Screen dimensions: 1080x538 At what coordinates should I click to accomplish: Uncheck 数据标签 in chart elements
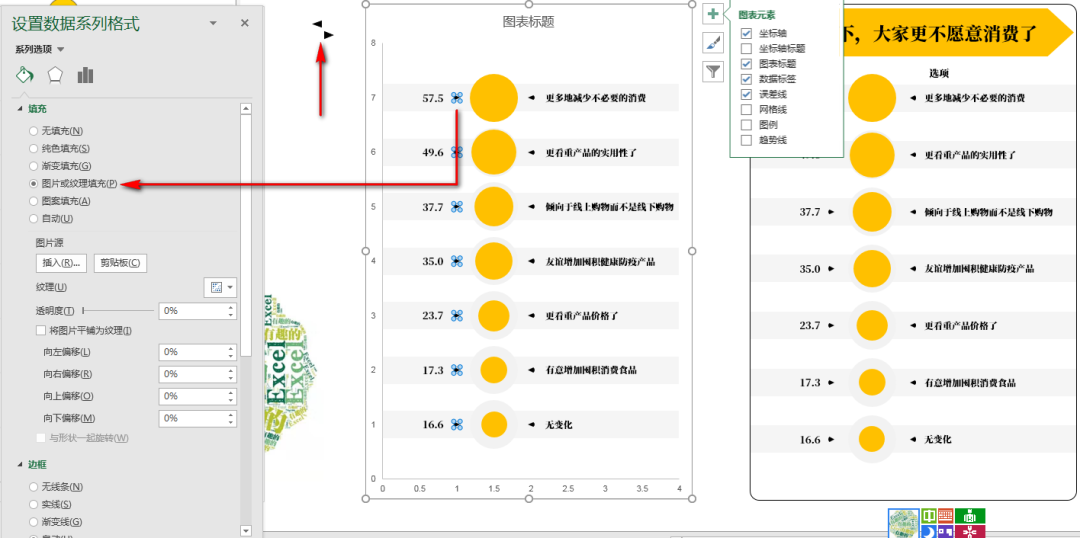pos(746,79)
